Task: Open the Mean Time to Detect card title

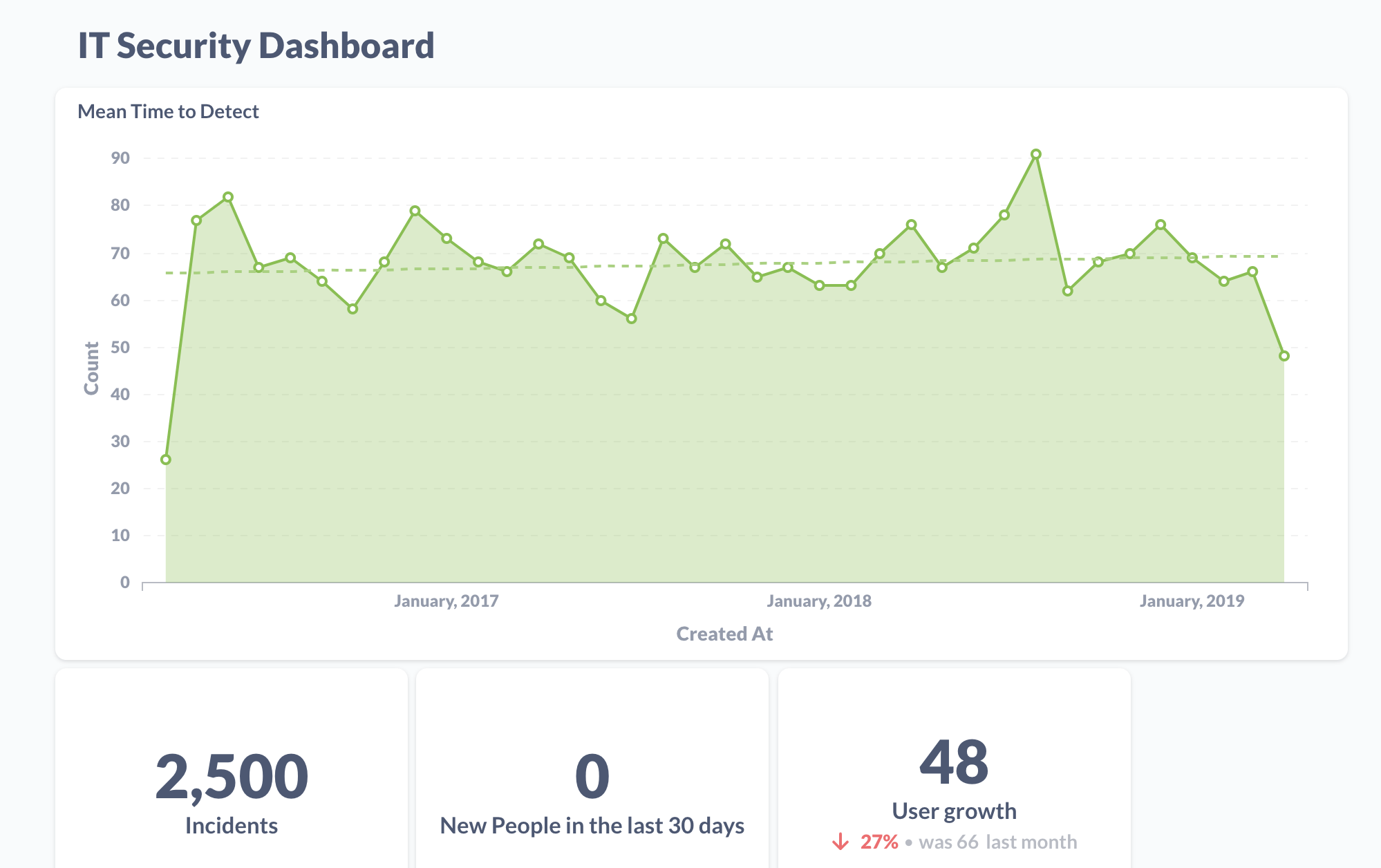Action: pos(168,111)
